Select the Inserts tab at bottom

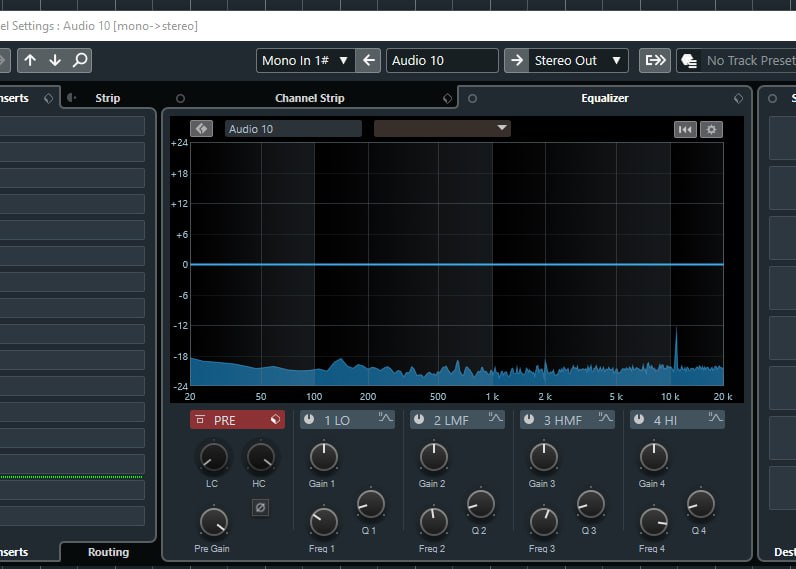[x=14, y=552]
